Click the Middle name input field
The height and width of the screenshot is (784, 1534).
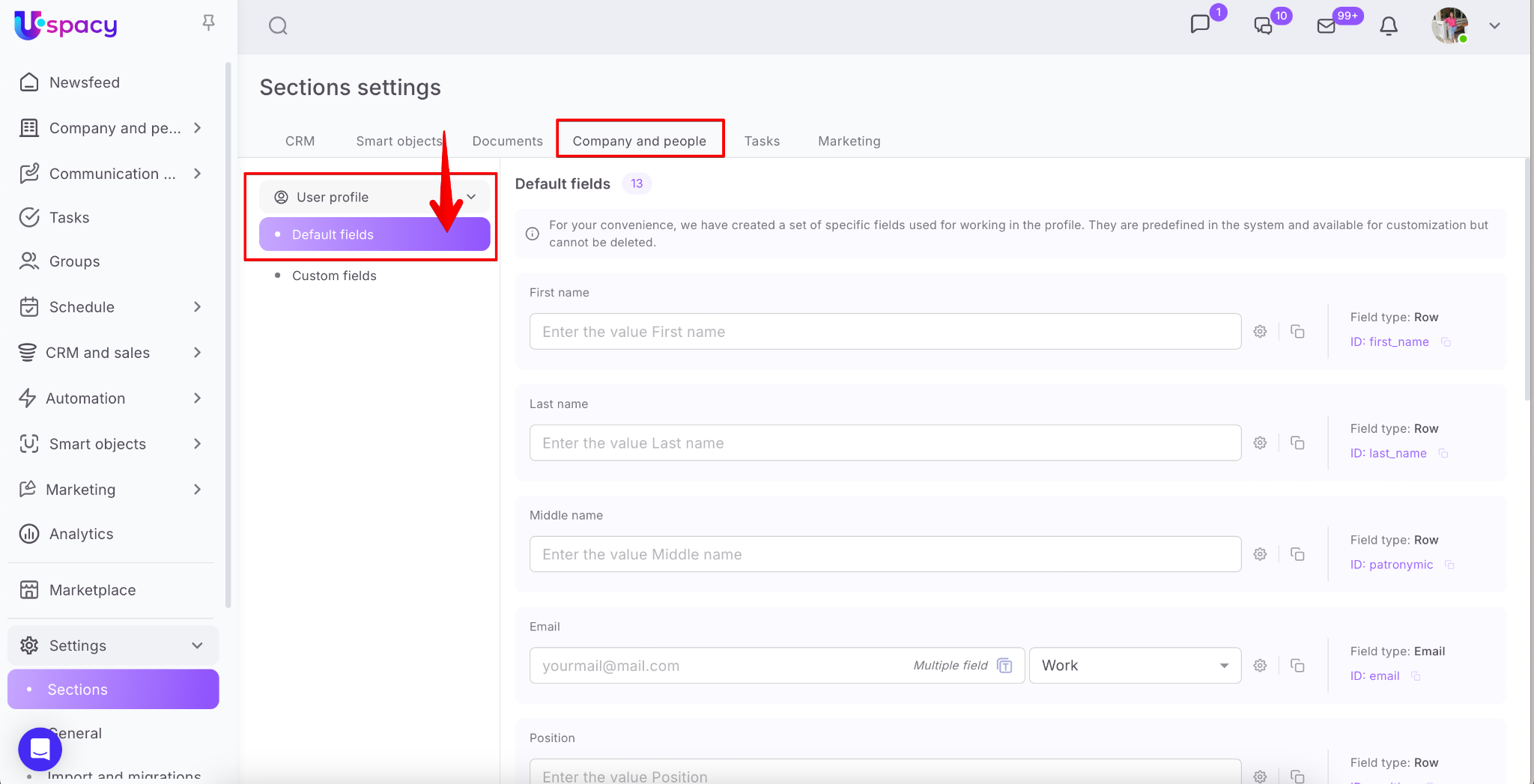pyautogui.click(x=885, y=554)
